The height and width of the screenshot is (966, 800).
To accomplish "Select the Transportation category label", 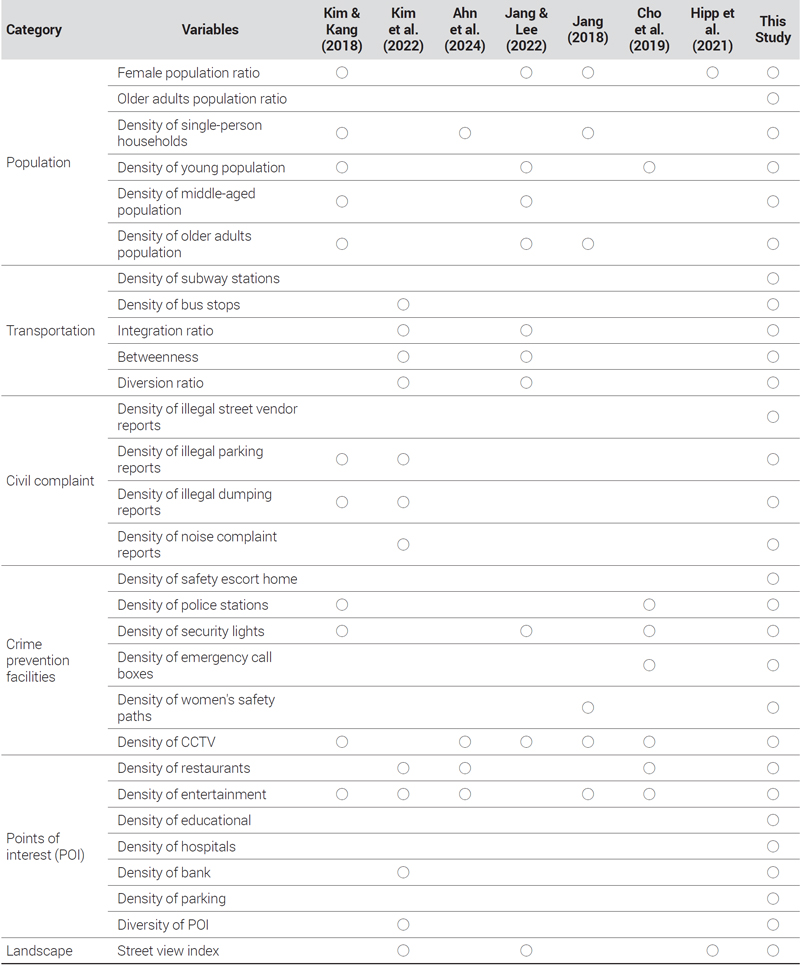I will [x=51, y=330].
